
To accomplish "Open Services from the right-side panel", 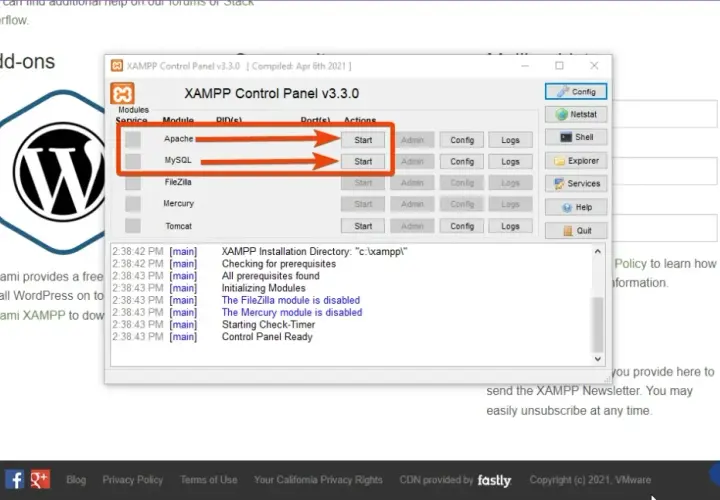I will [576, 184].
